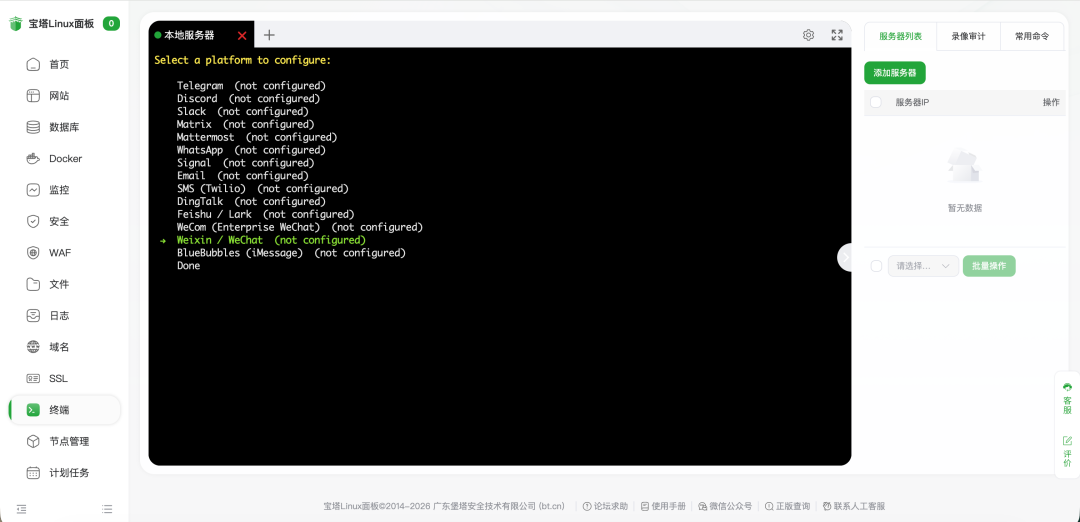Switch to the 服务器列表 tab
The width and height of the screenshot is (1080, 522).
click(x=900, y=36)
